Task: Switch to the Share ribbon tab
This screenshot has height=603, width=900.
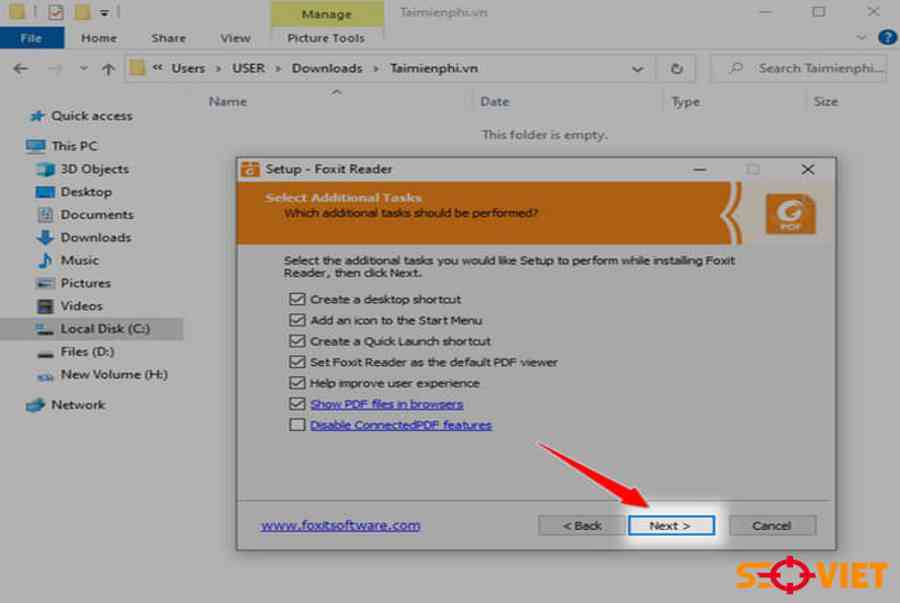Action: click(x=168, y=38)
